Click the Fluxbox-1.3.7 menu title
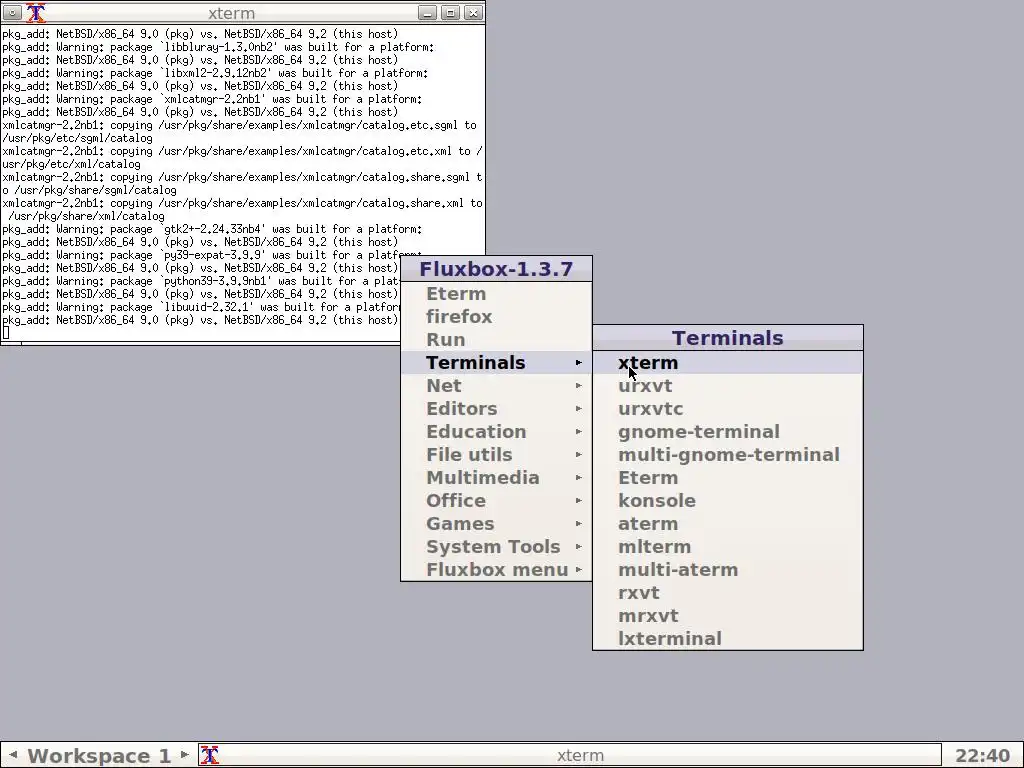Screen dimensions: 1024x768 pyautogui.click(x=496, y=269)
